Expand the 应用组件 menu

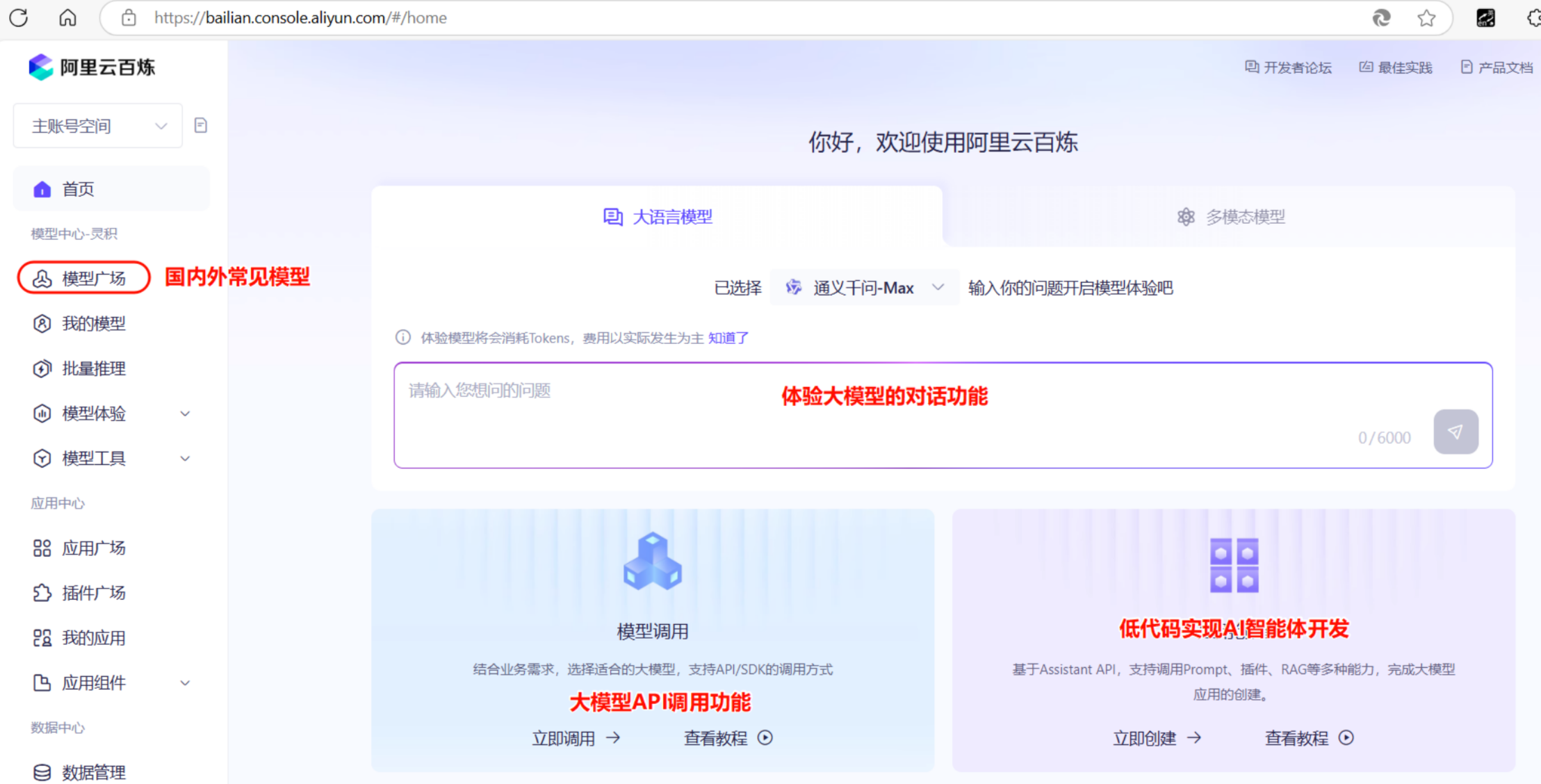[x=94, y=683]
